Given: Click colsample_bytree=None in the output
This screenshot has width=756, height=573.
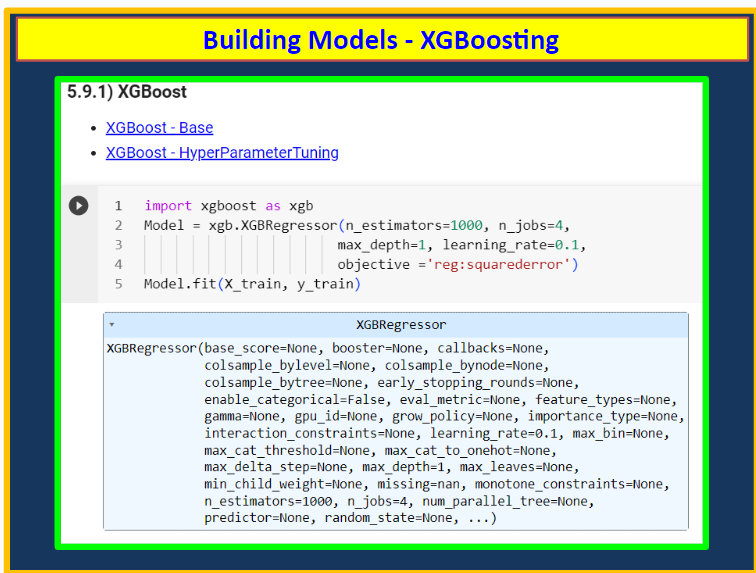Looking at the screenshot, I should (x=283, y=383).
